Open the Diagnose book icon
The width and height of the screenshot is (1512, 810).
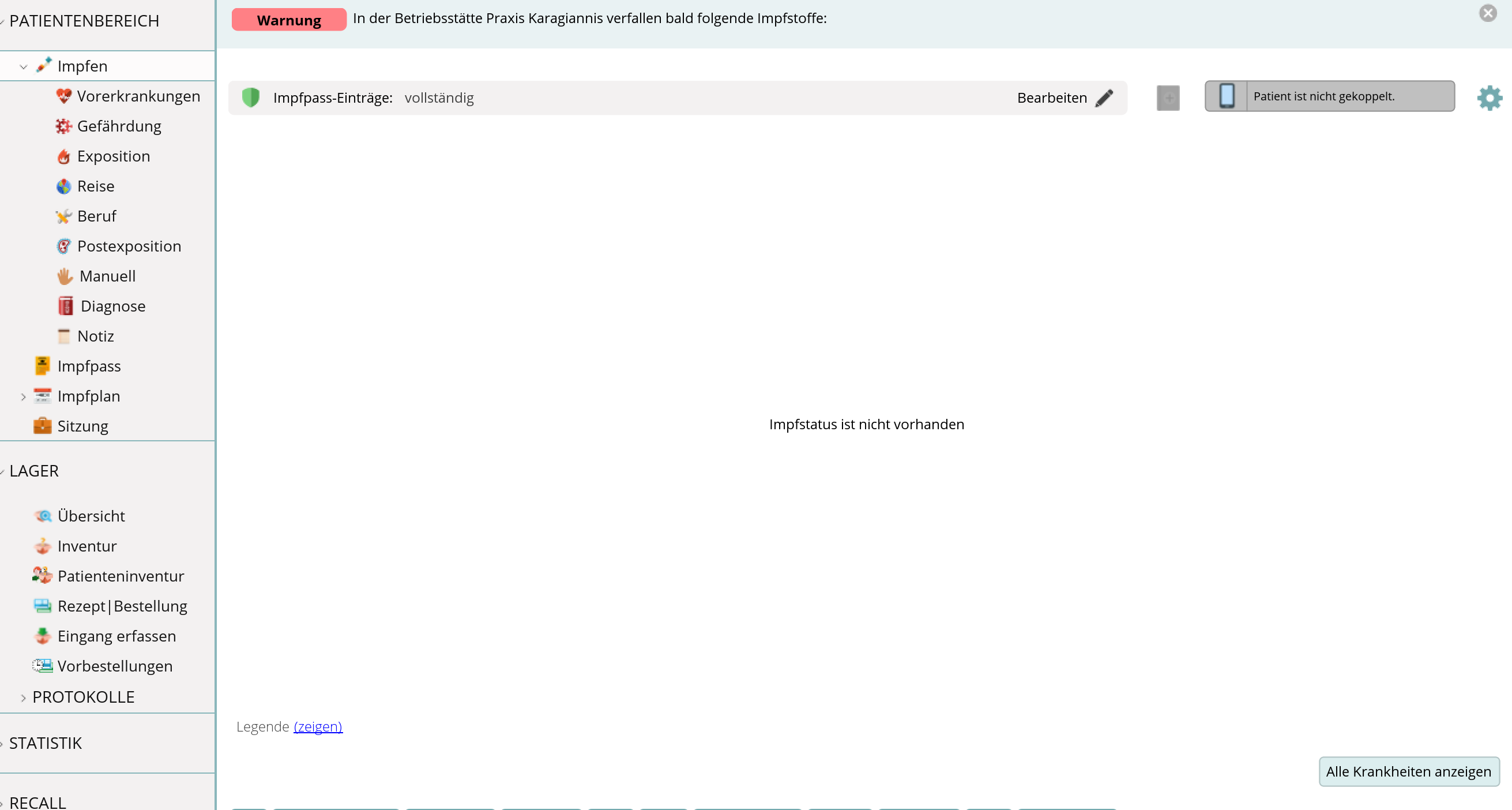coord(66,306)
